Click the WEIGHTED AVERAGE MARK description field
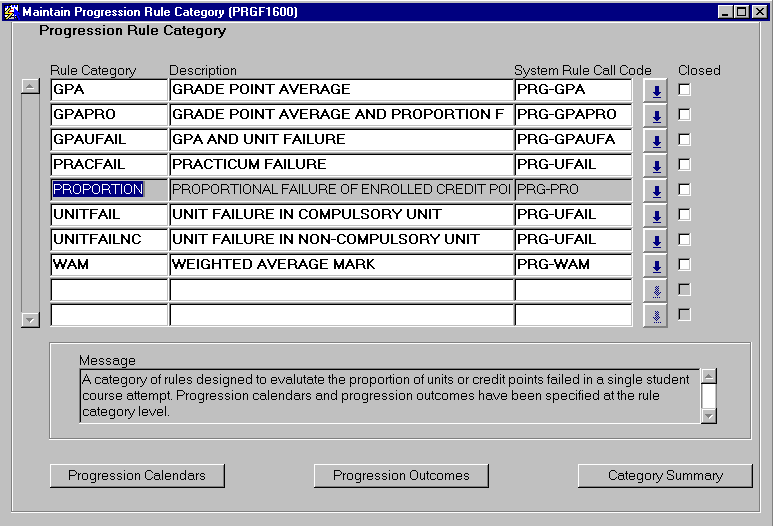 pos(340,265)
